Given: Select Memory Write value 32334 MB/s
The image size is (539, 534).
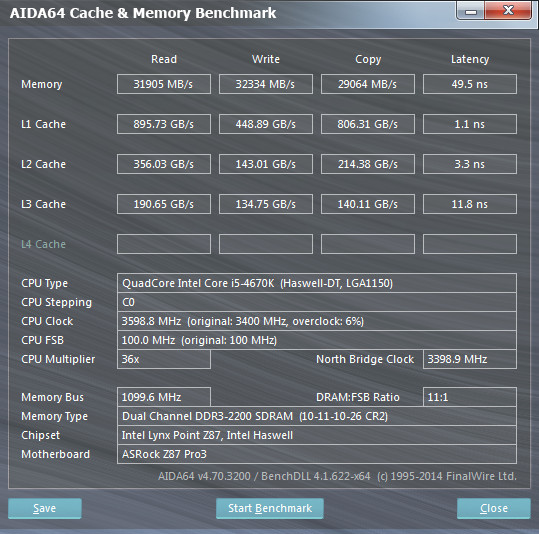Looking at the screenshot, I should click(x=266, y=84).
